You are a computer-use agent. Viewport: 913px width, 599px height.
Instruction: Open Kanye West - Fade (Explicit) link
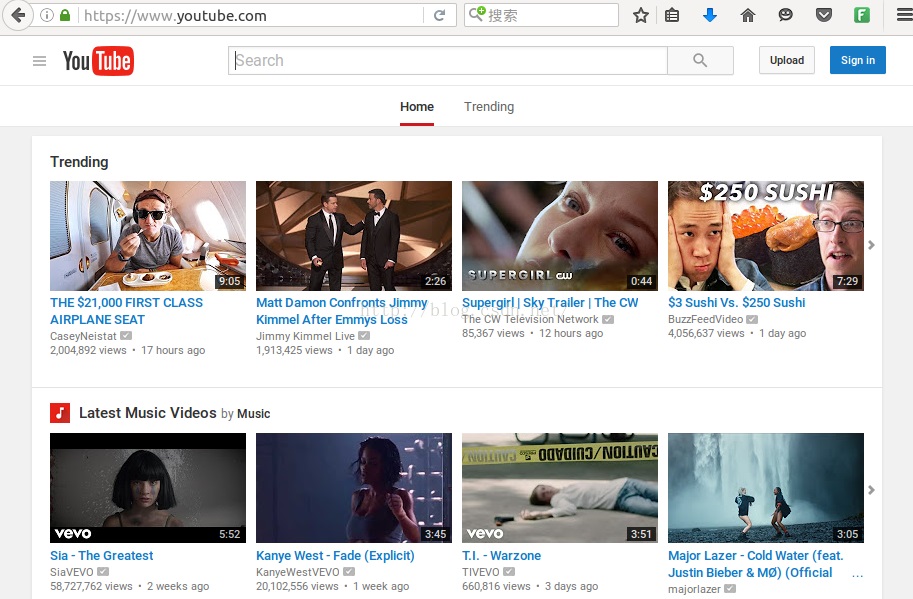point(335,555)
